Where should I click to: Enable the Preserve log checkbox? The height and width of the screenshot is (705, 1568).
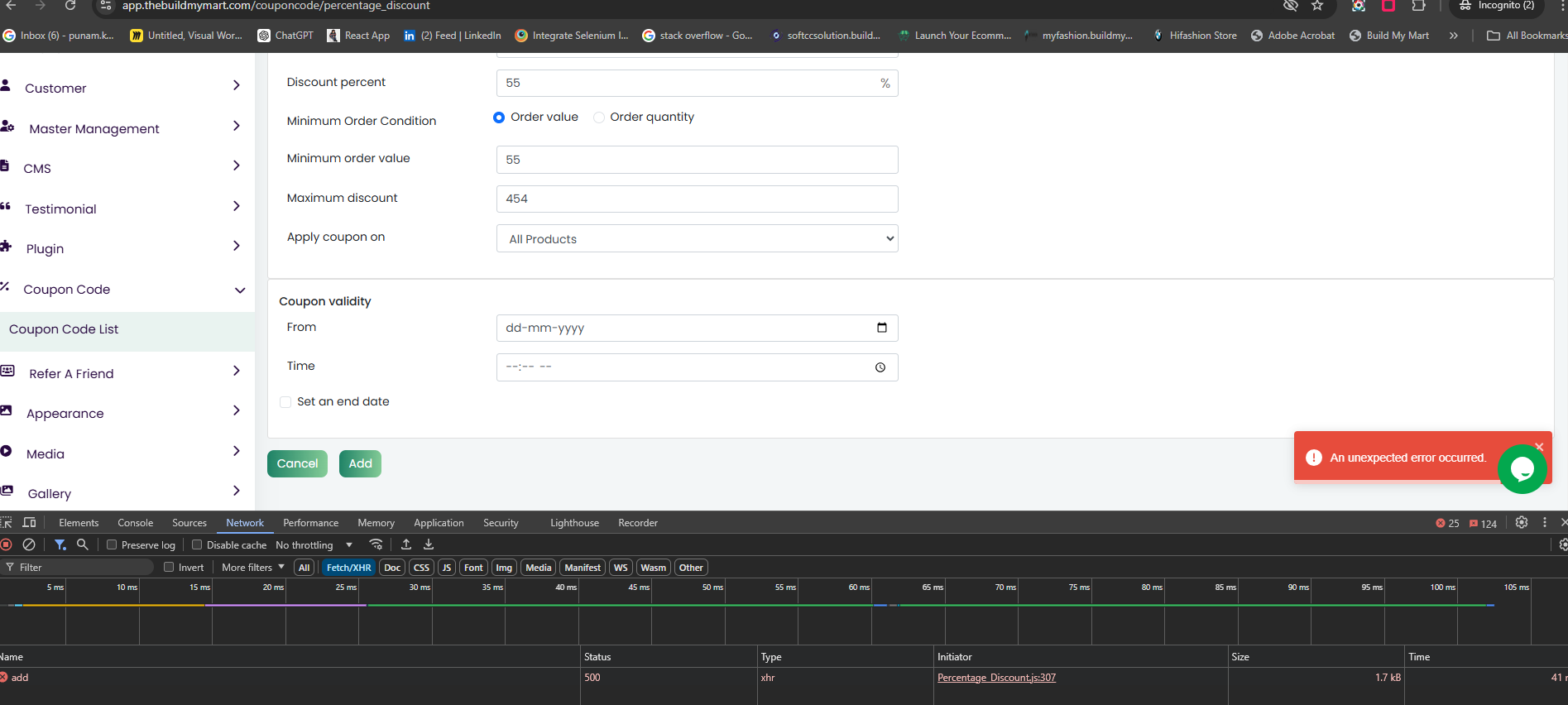(112, 544)
